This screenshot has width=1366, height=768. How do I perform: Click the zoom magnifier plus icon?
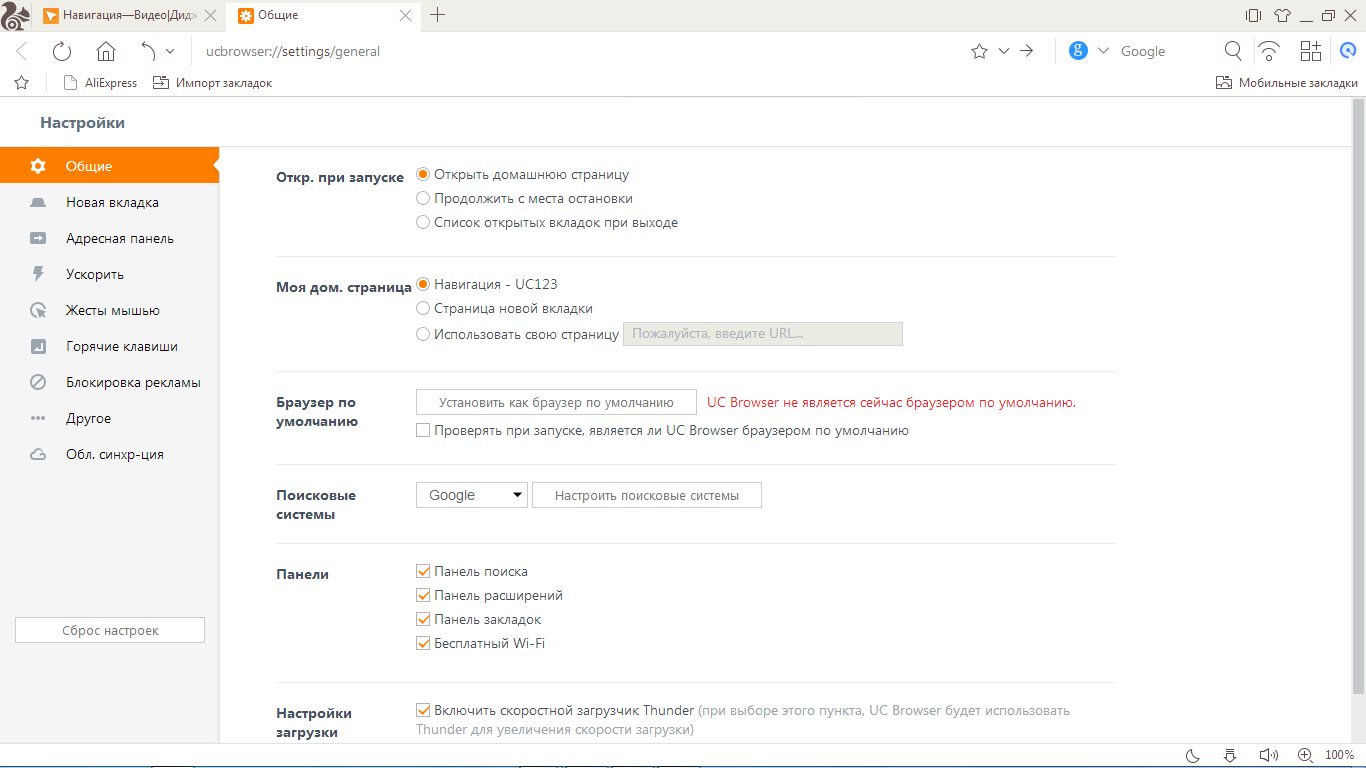1305,755
